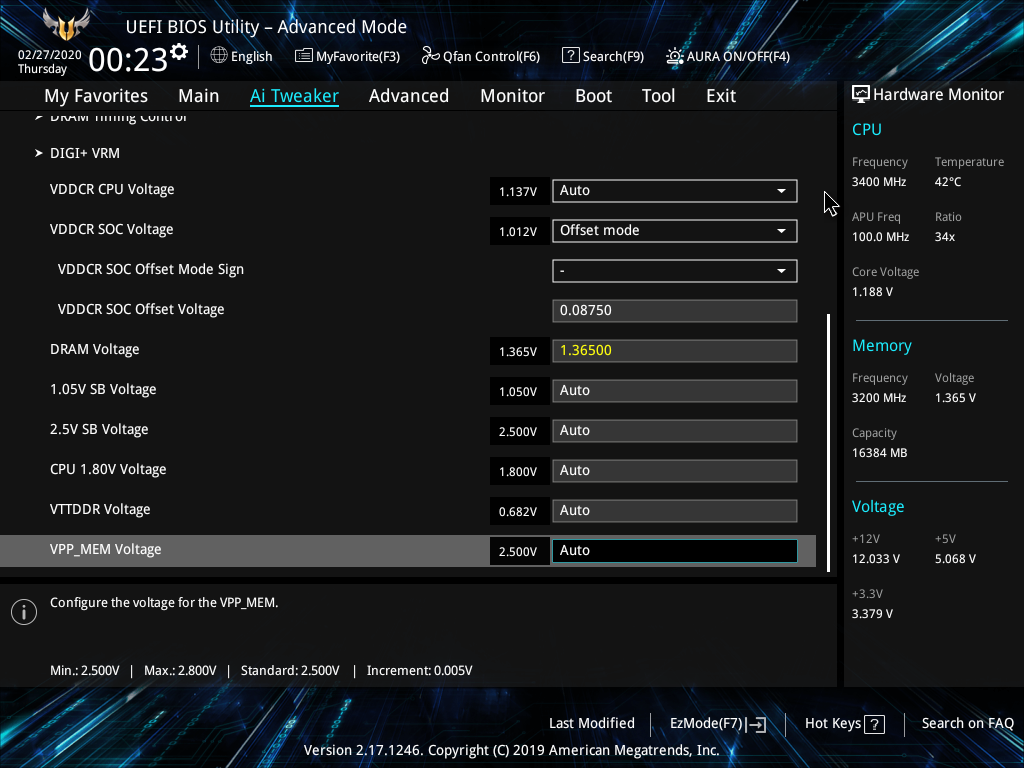This screenshot has width=1024, height=768.
Task: Click the TUF logo emblem
Action: point(66,25)
